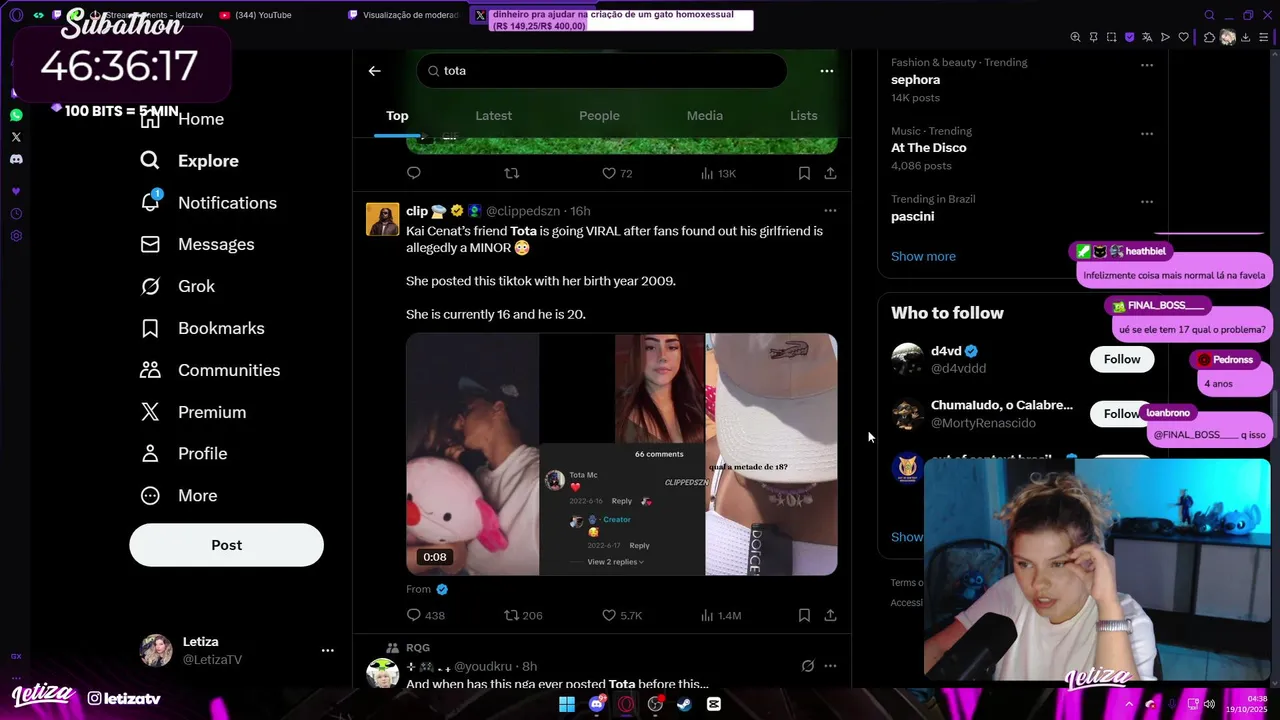Viewport: 1280px width, 720px height.
Task: Click Show more under trending
Action: [923, 256]
